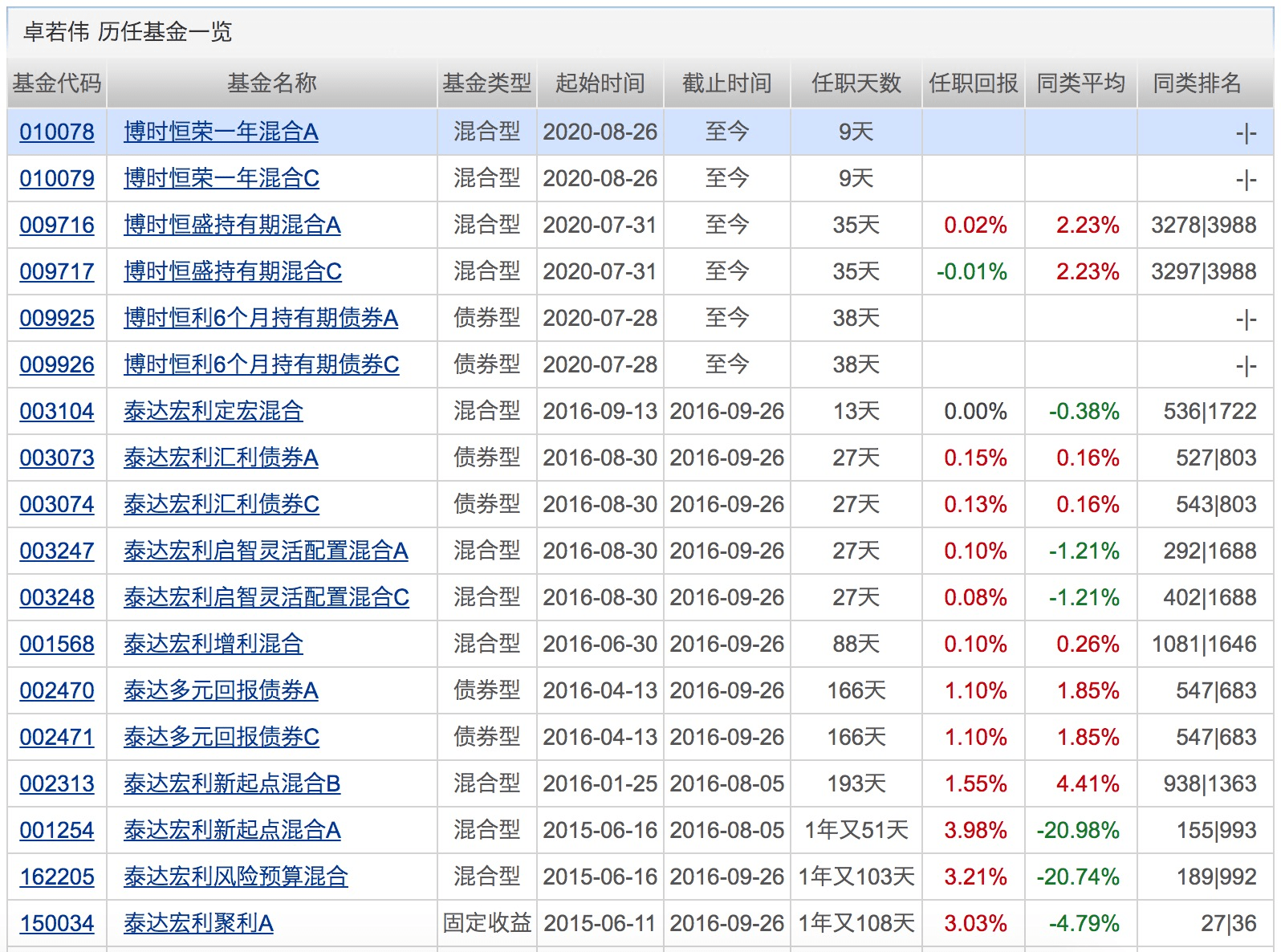Open fund code link 003074
Image resolution: width=1281 pixels, height=952 pixels.
57,504
